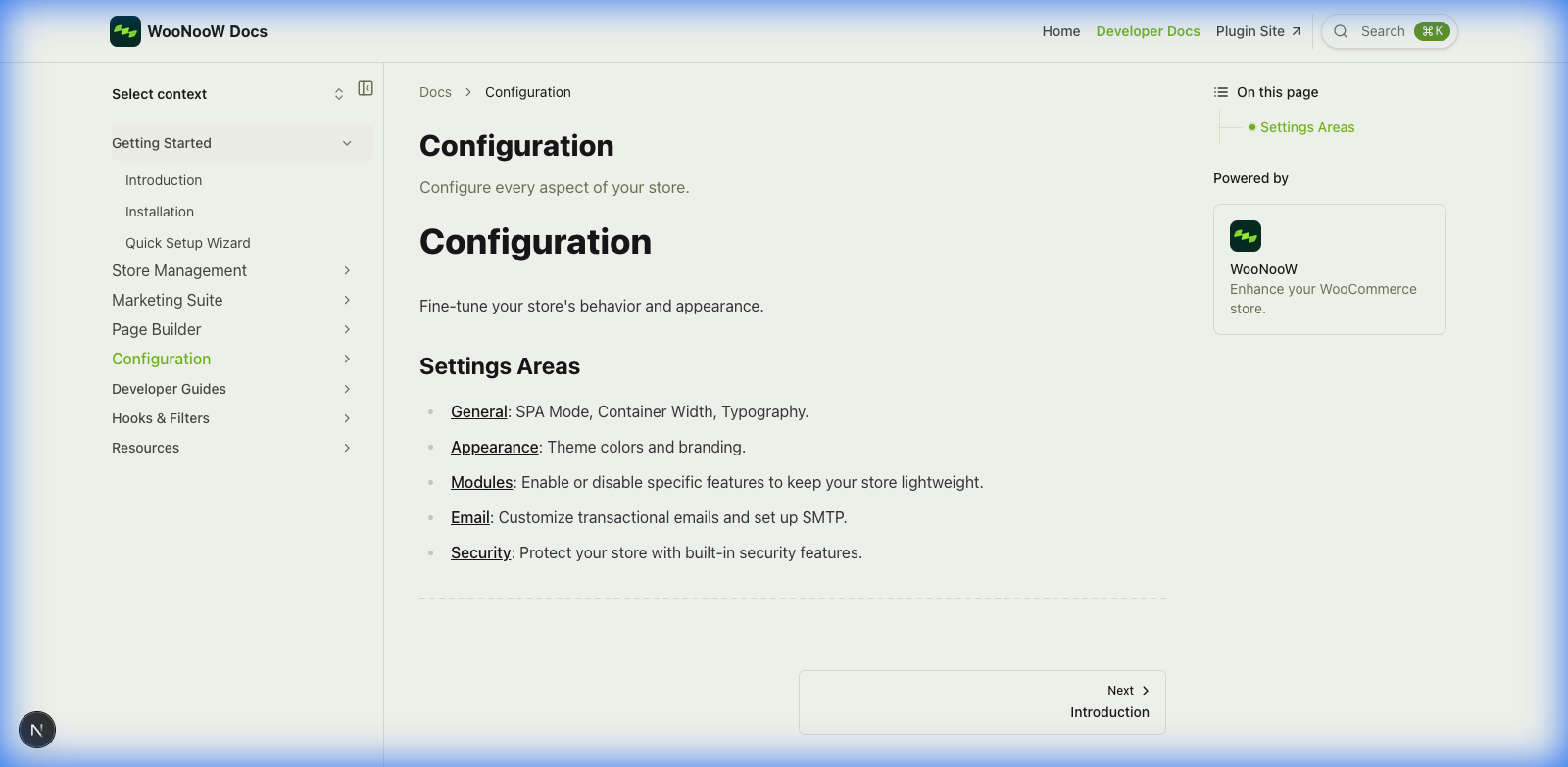Click the WooNooW logo in Powered by card
Viewport: 1568px width, 767px height.
point(1246,236)
